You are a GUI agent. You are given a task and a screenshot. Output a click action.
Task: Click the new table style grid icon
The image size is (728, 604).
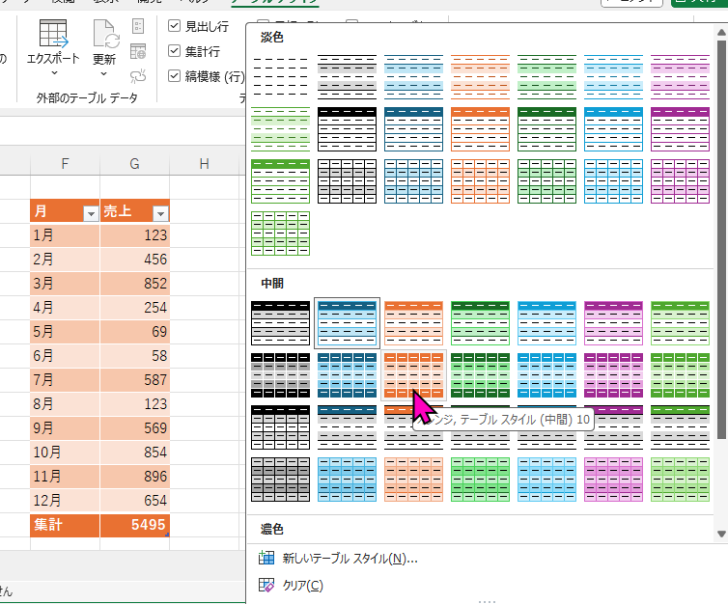[266, 558]
